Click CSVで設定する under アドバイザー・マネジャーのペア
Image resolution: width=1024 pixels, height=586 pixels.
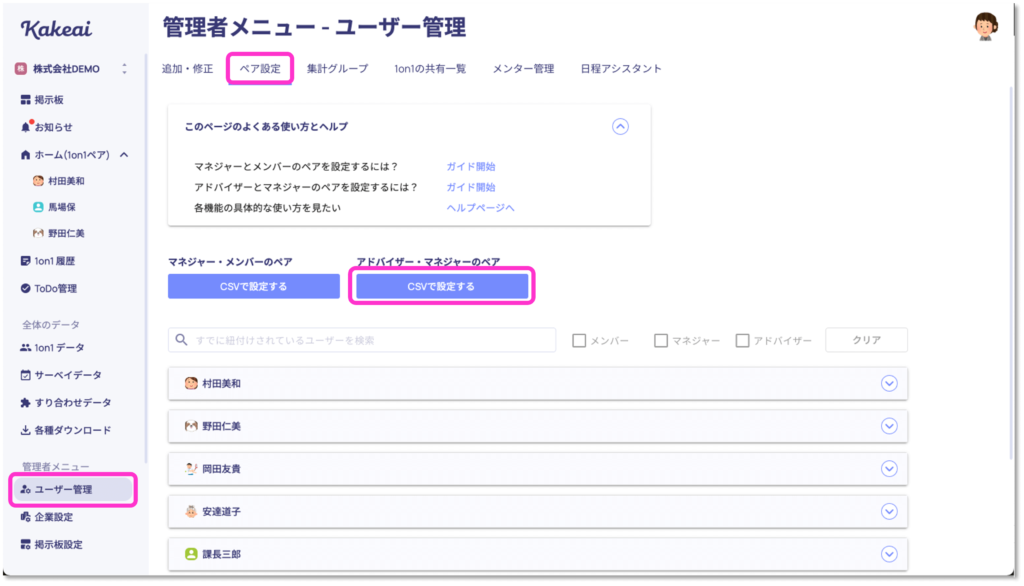(x=442, y=286)
